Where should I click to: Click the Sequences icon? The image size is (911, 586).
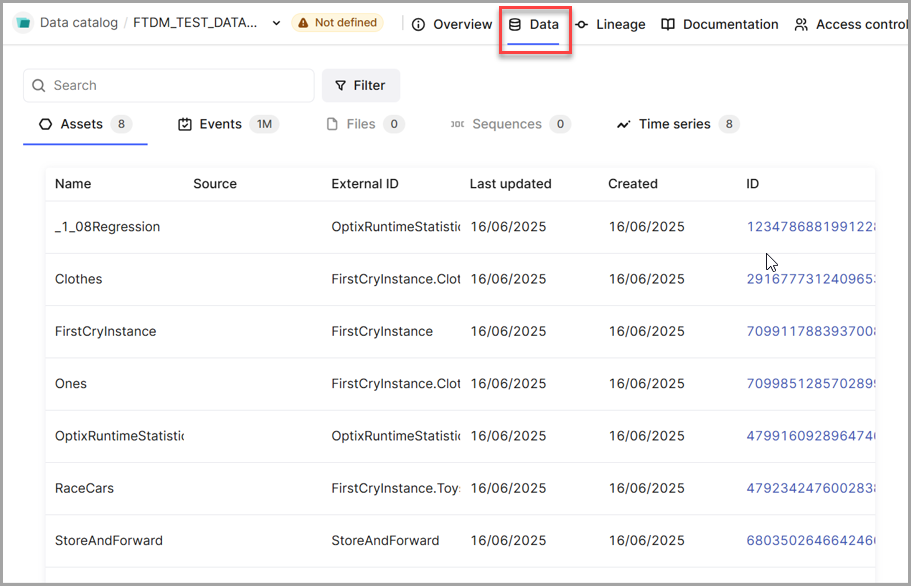[458, 124]
